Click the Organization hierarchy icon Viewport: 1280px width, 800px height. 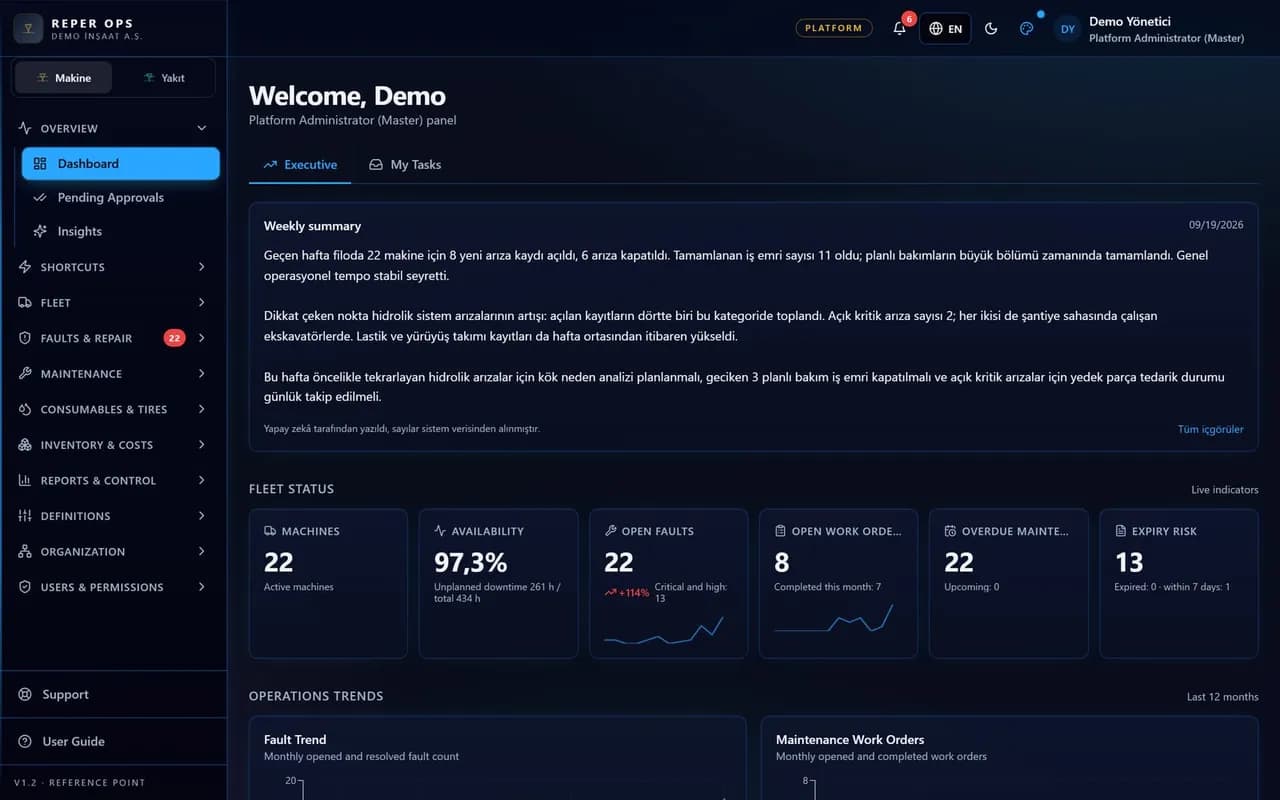point(25,552)
